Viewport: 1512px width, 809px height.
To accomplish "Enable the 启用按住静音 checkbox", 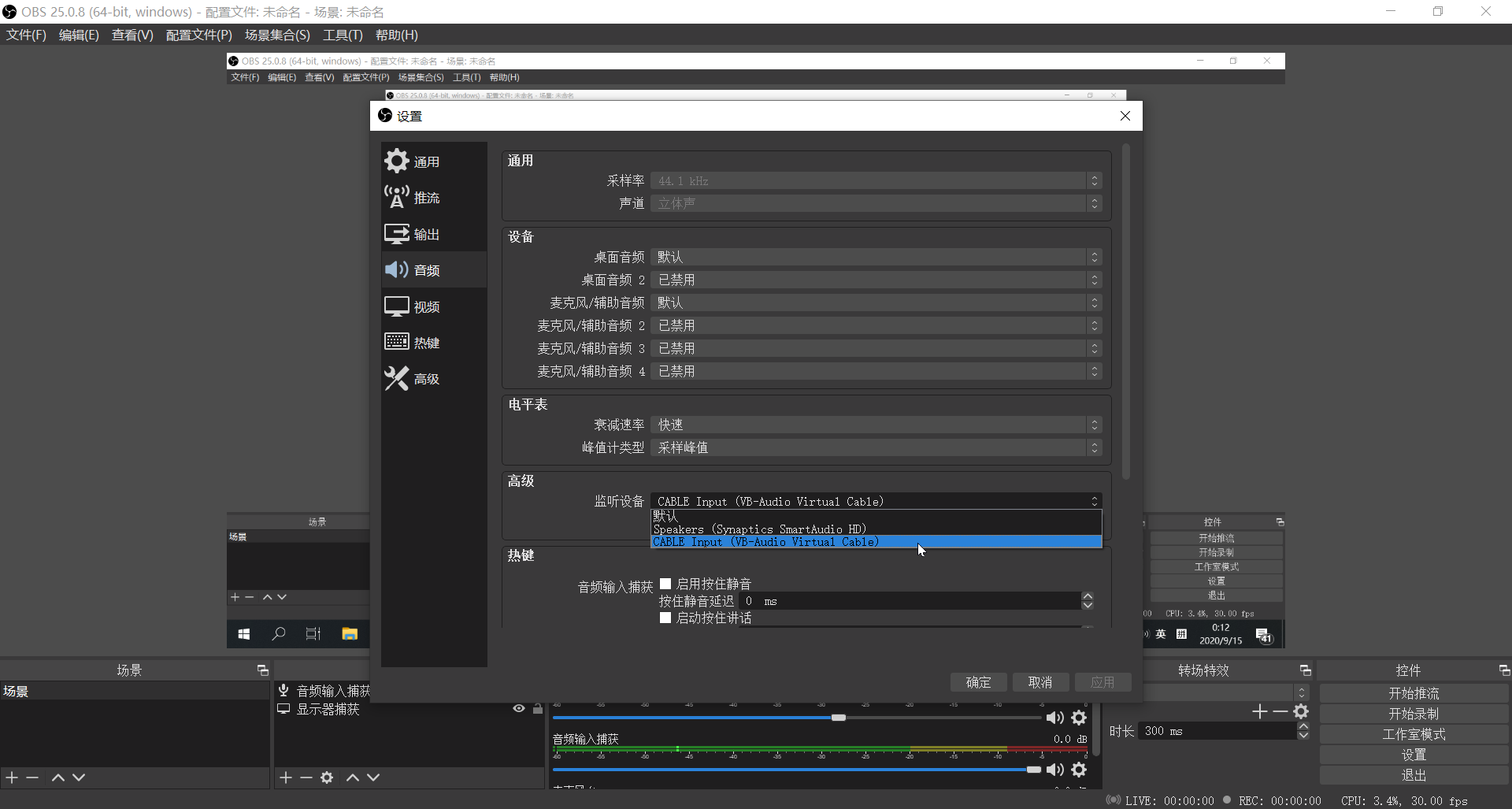I will point(665,583).
